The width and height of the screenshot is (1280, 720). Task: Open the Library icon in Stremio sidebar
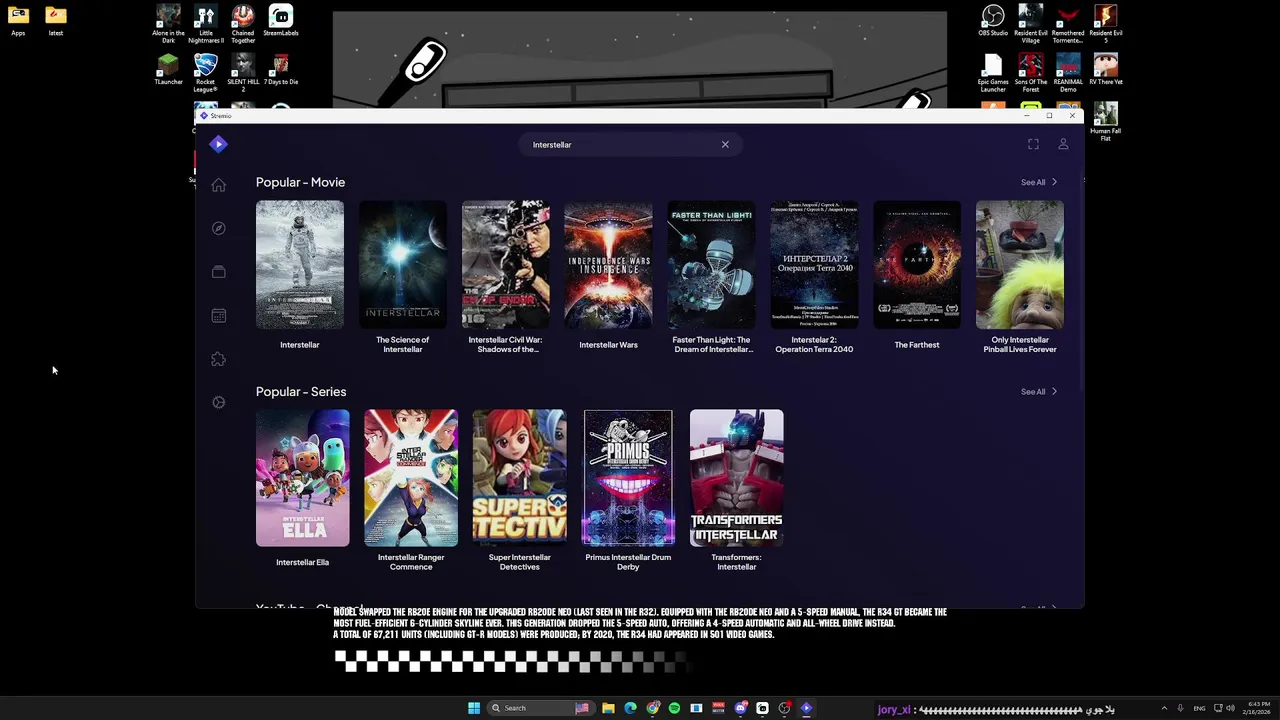pyautogui.click(x=218, y=272)
